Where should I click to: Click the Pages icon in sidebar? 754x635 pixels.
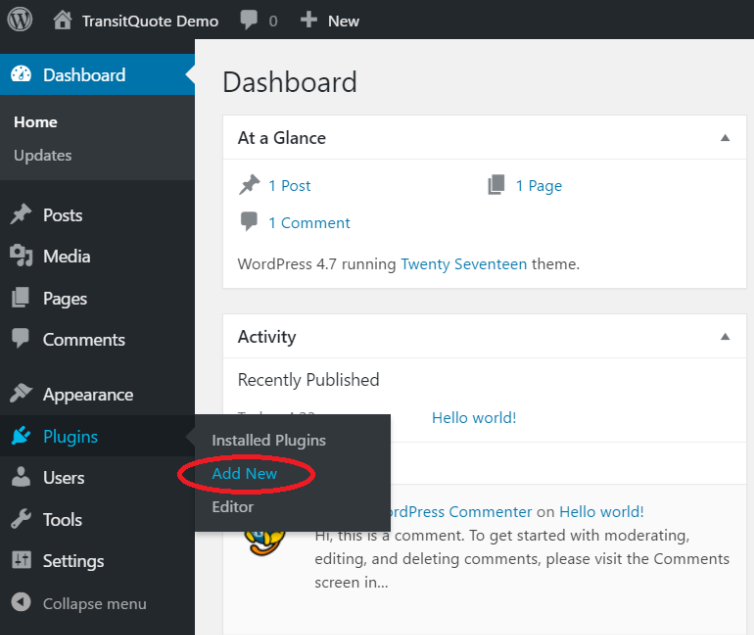[x=21, y=298]
